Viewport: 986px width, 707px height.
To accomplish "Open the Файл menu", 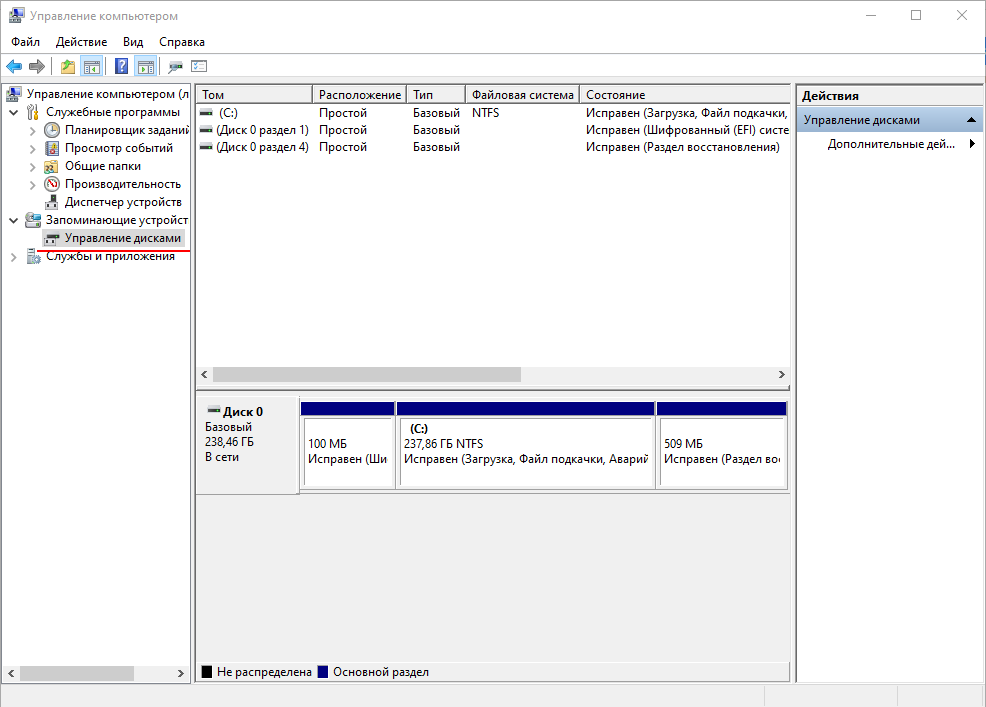I will point(25,42).
